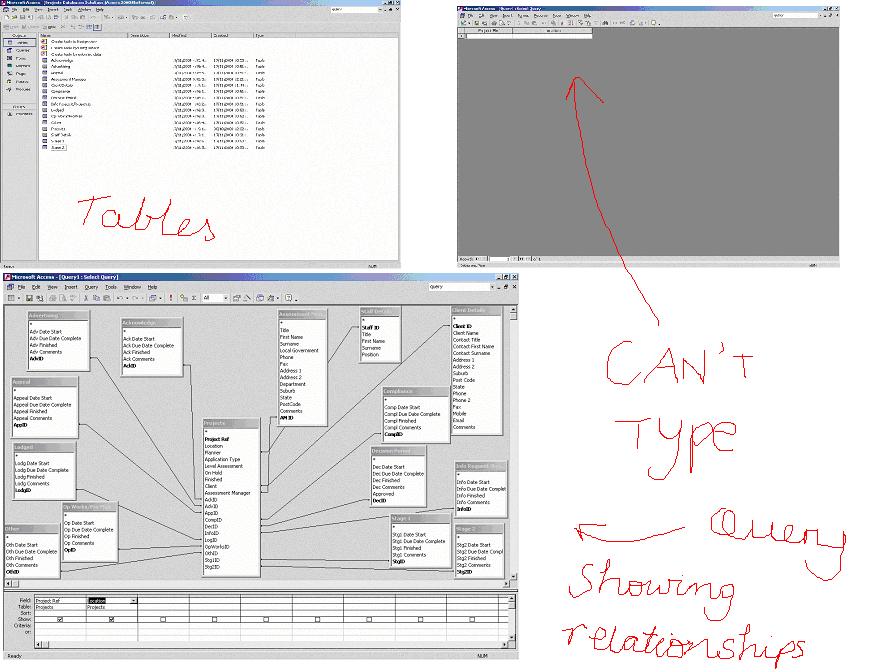Uncheck Show box for Location column
Viewport: 891px width, 672px height.
111,620
